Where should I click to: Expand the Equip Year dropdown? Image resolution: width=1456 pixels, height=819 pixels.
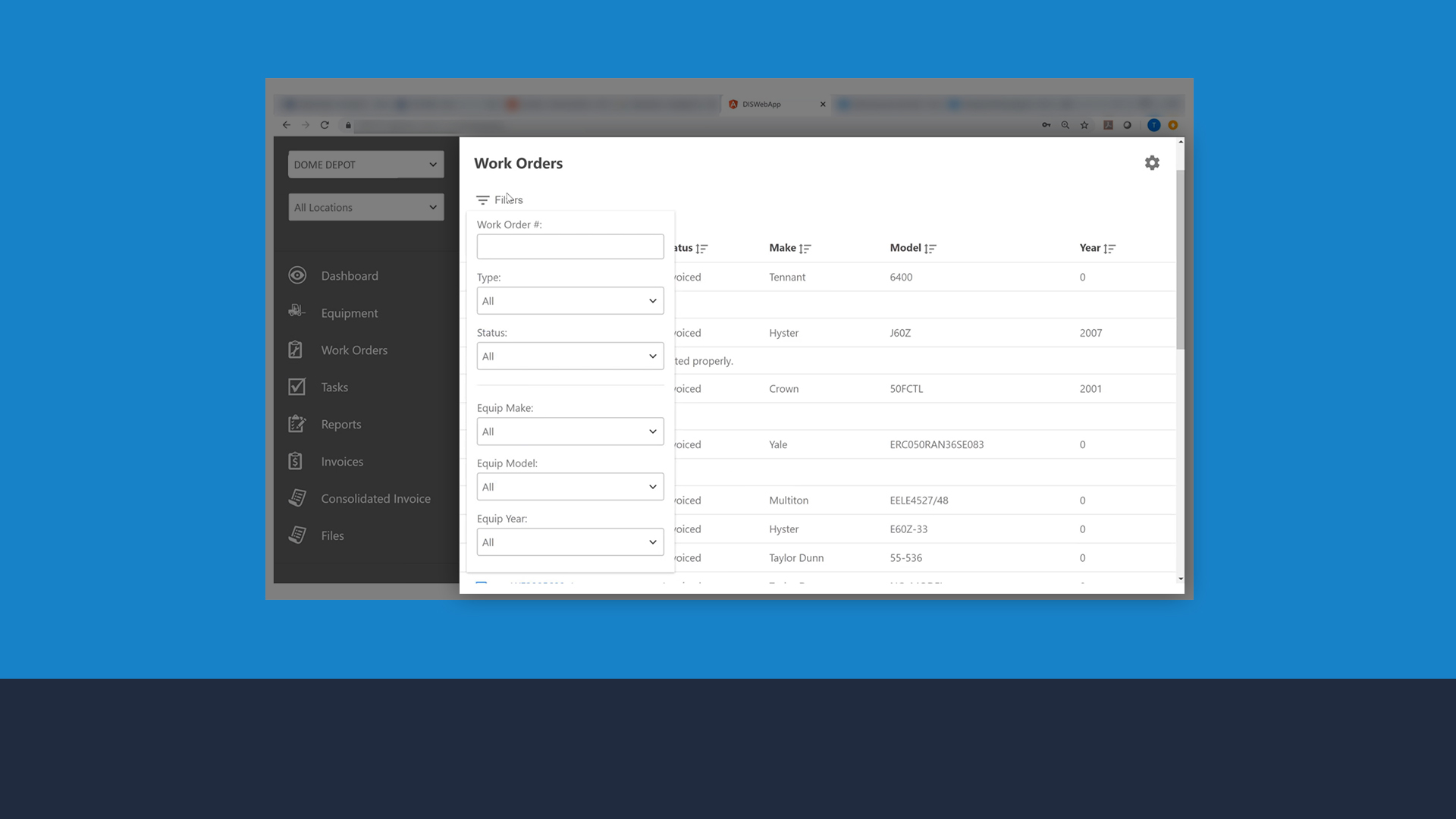click(570, 542)
